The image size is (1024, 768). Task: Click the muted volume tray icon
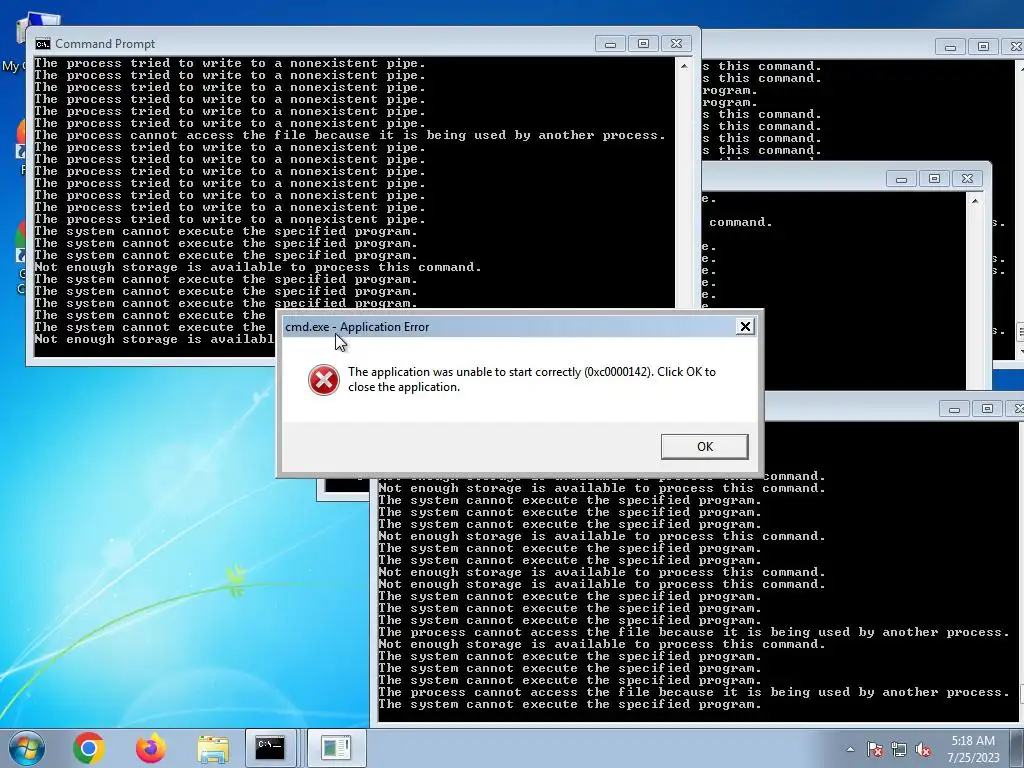pyautogui.click(x=923, y=749)
